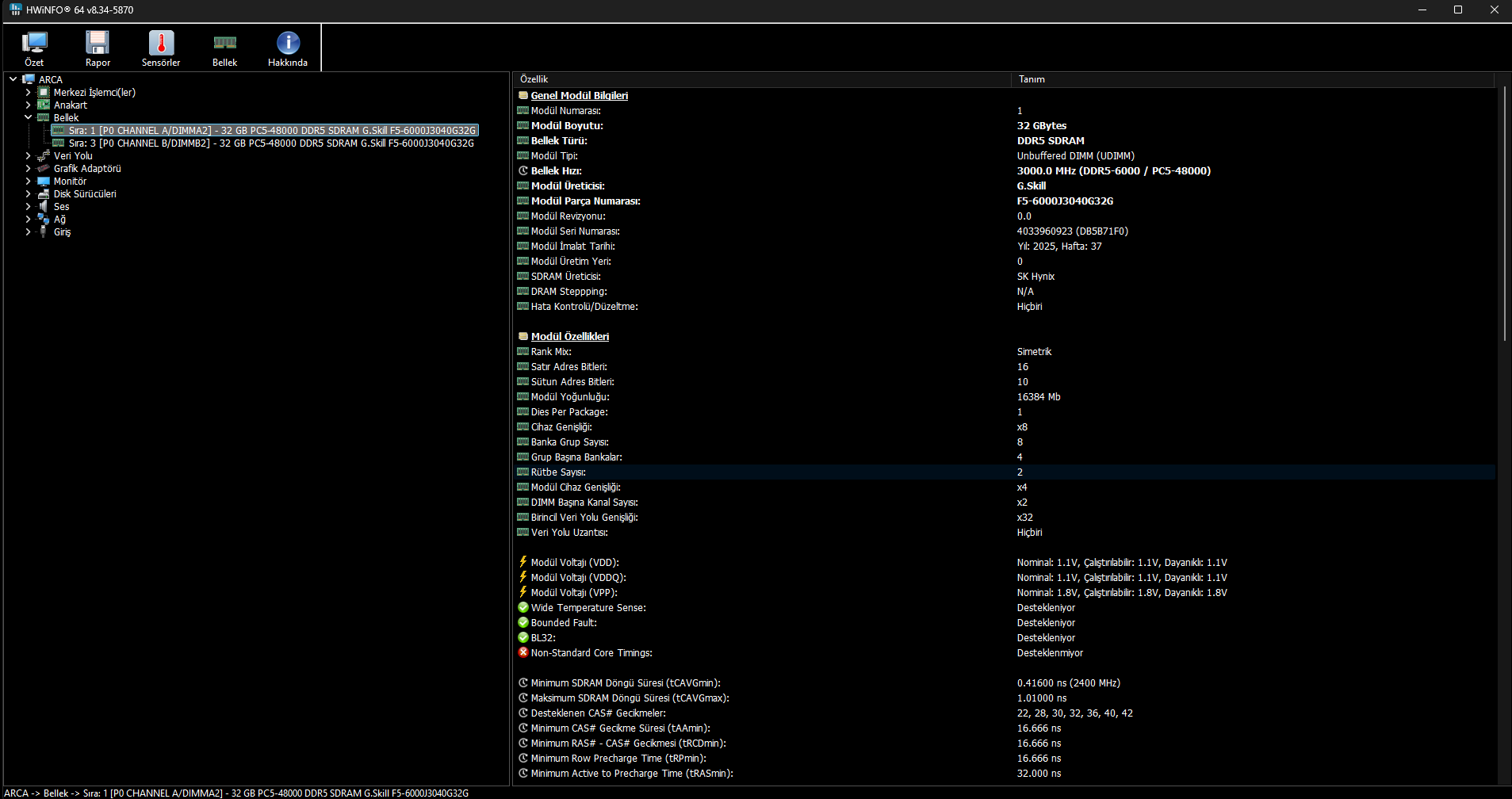Image resolution: width=1512 pixels, height=799 pixels.
Task: Expand the Disk Sürücüleri node
Action: (x=29, y=193)
